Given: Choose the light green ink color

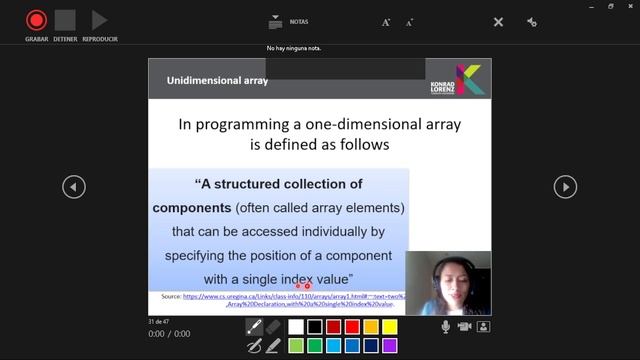Looking at the screenshot, I should point(296,346).
